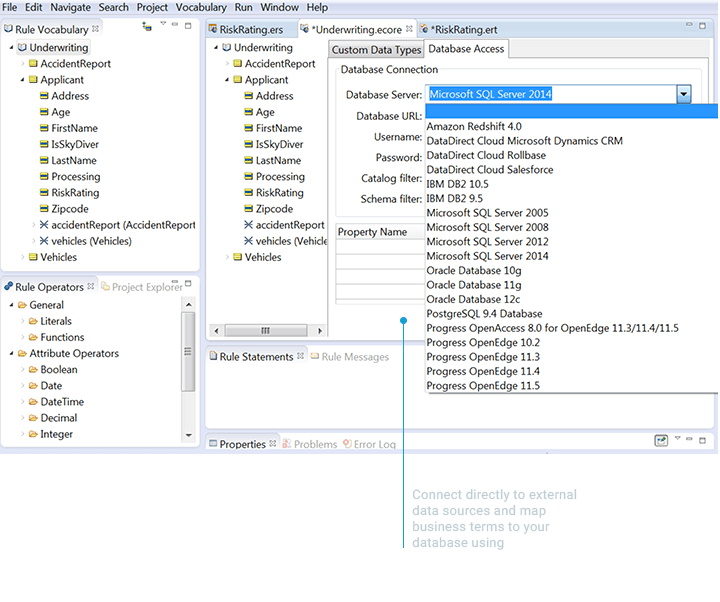
Task: Choose Oracle Database 12c option
Action: click(473, 299)
